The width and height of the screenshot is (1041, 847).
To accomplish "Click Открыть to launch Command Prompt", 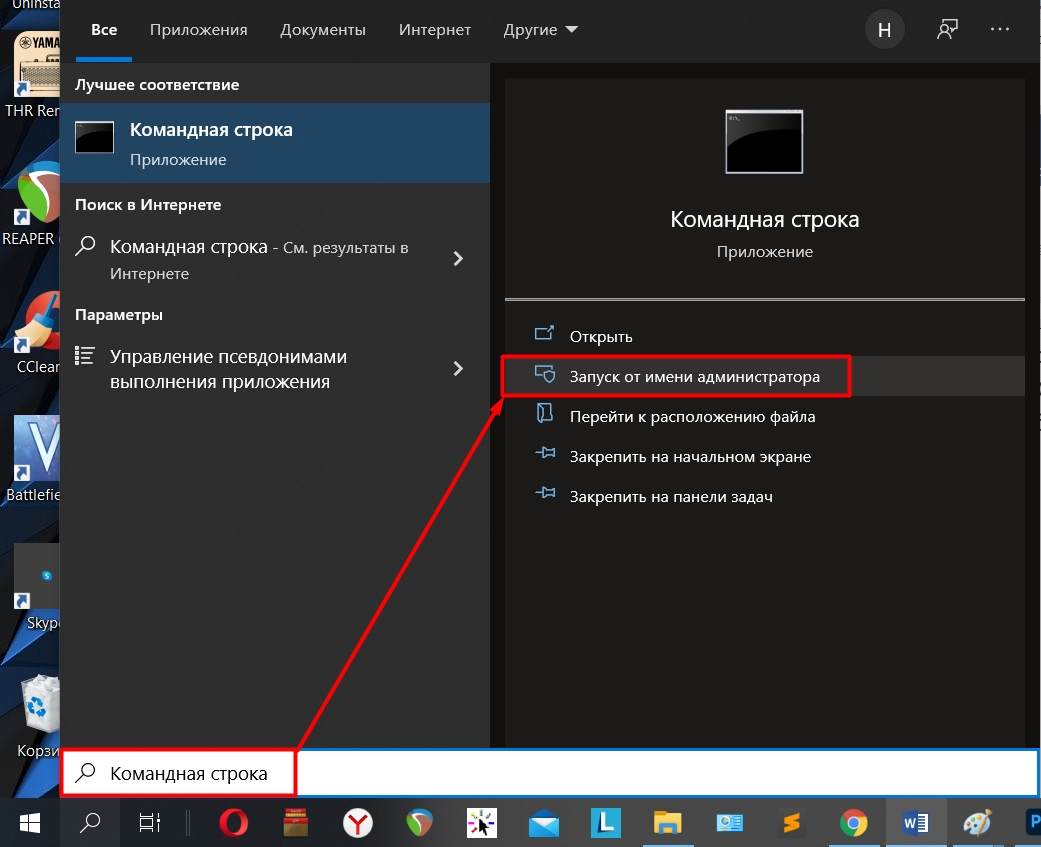I will pyautogui.click(x=764, y=337).
